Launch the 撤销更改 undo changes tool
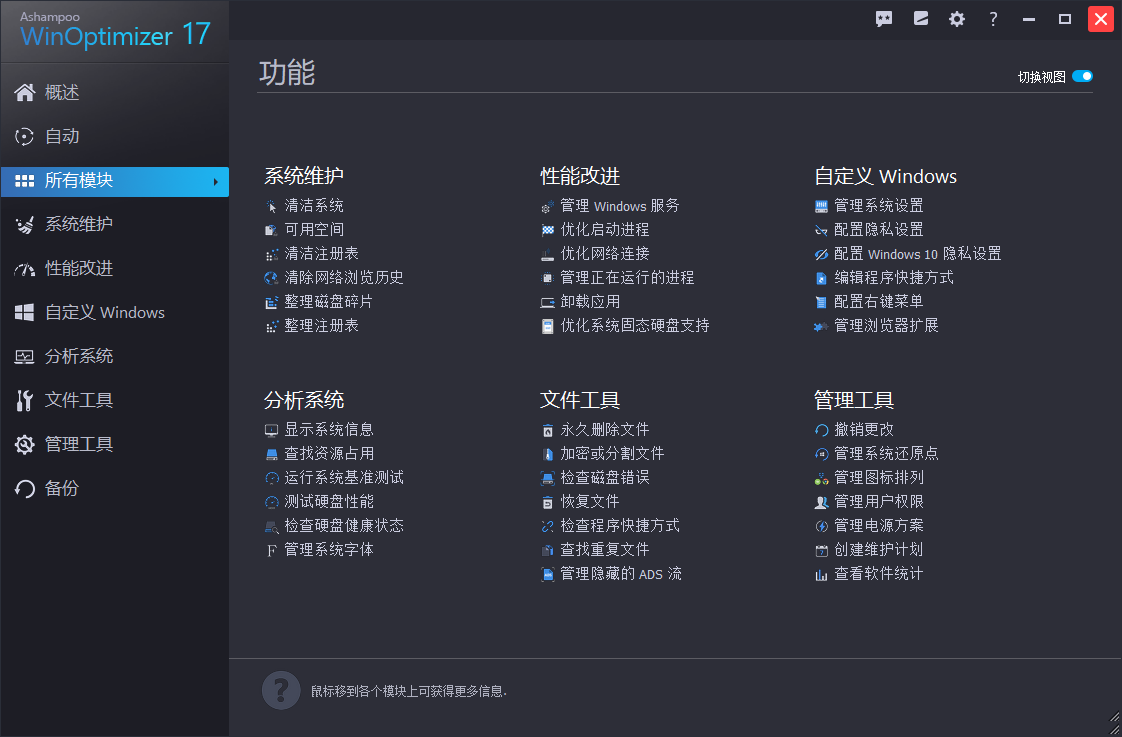The image size is (1122, 737). tap(862, 428)
